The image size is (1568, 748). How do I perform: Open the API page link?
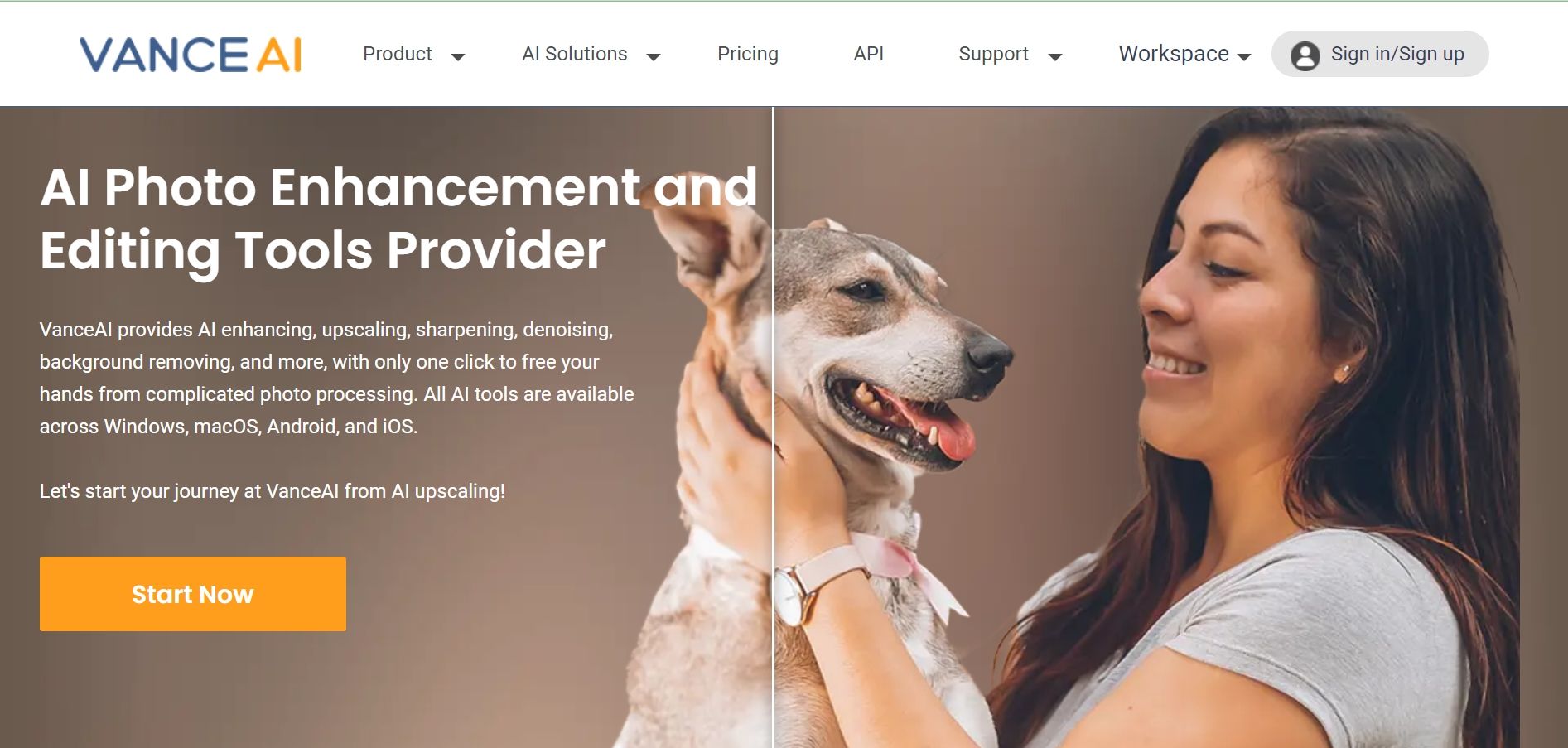pos(869,54)
